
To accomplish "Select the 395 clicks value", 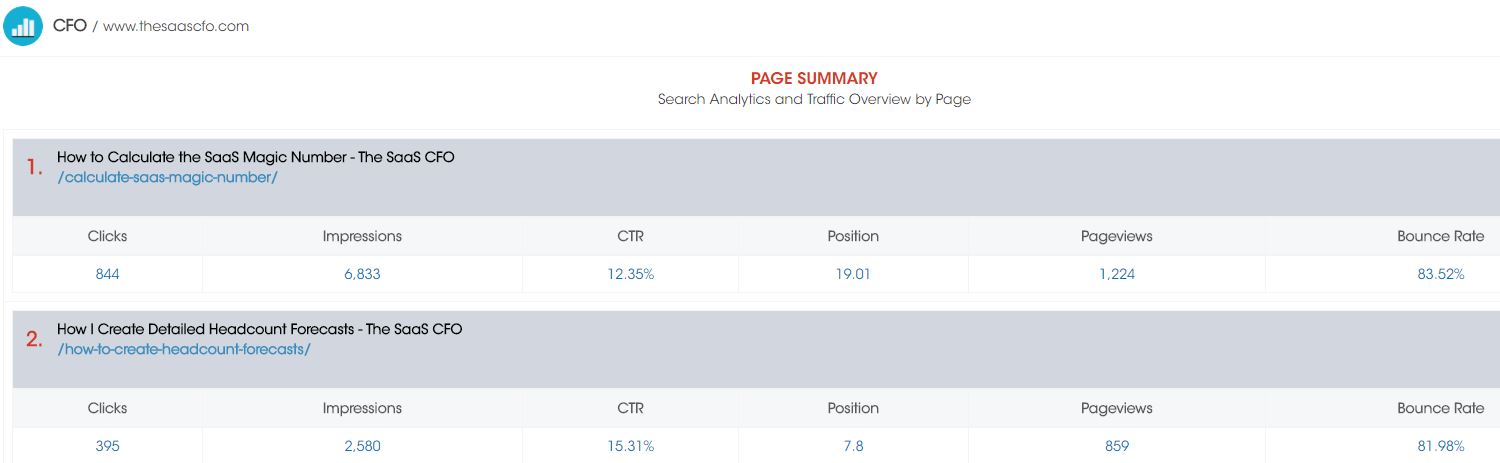I will 107,446.
